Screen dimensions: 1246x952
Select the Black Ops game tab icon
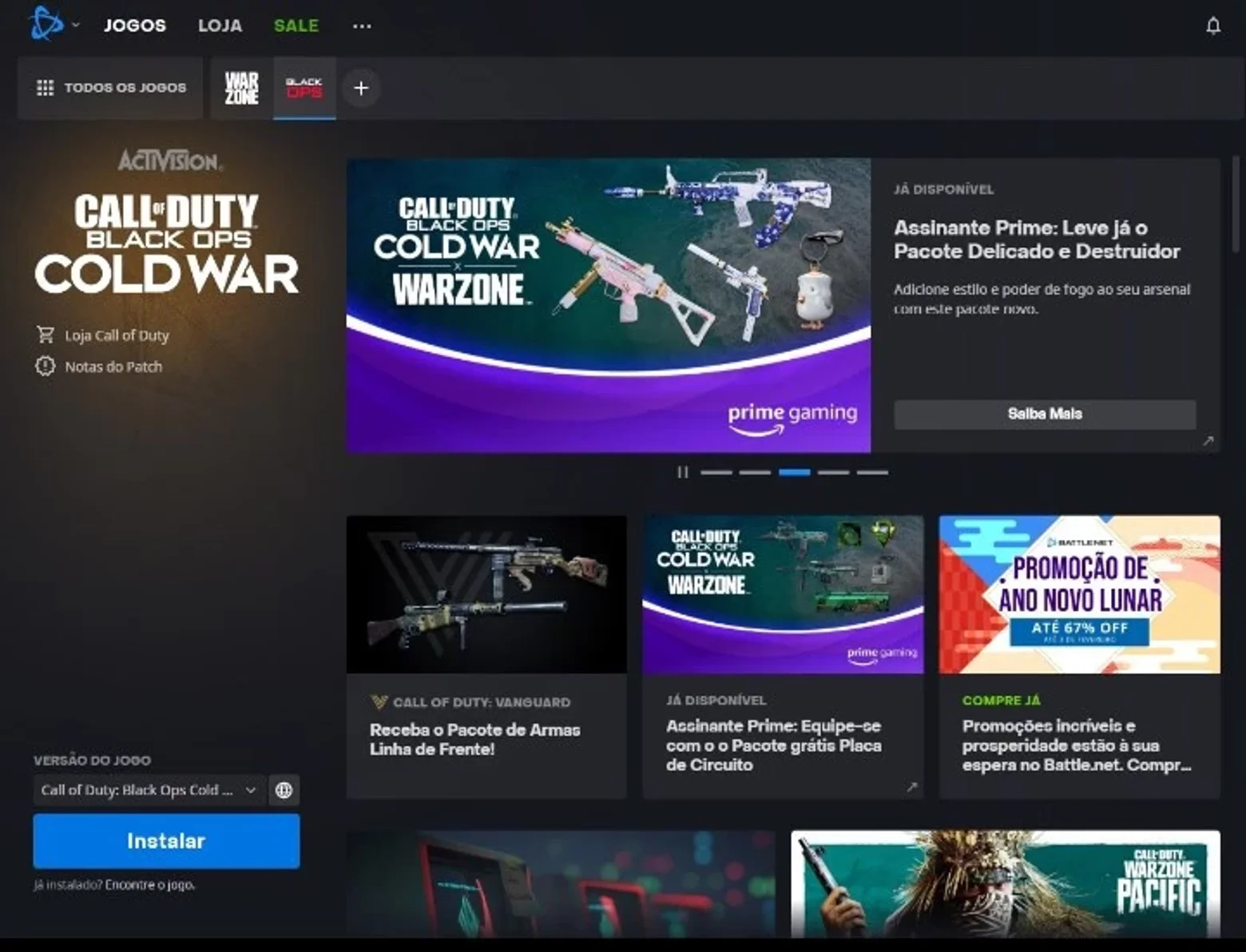(x=304, y=88)
